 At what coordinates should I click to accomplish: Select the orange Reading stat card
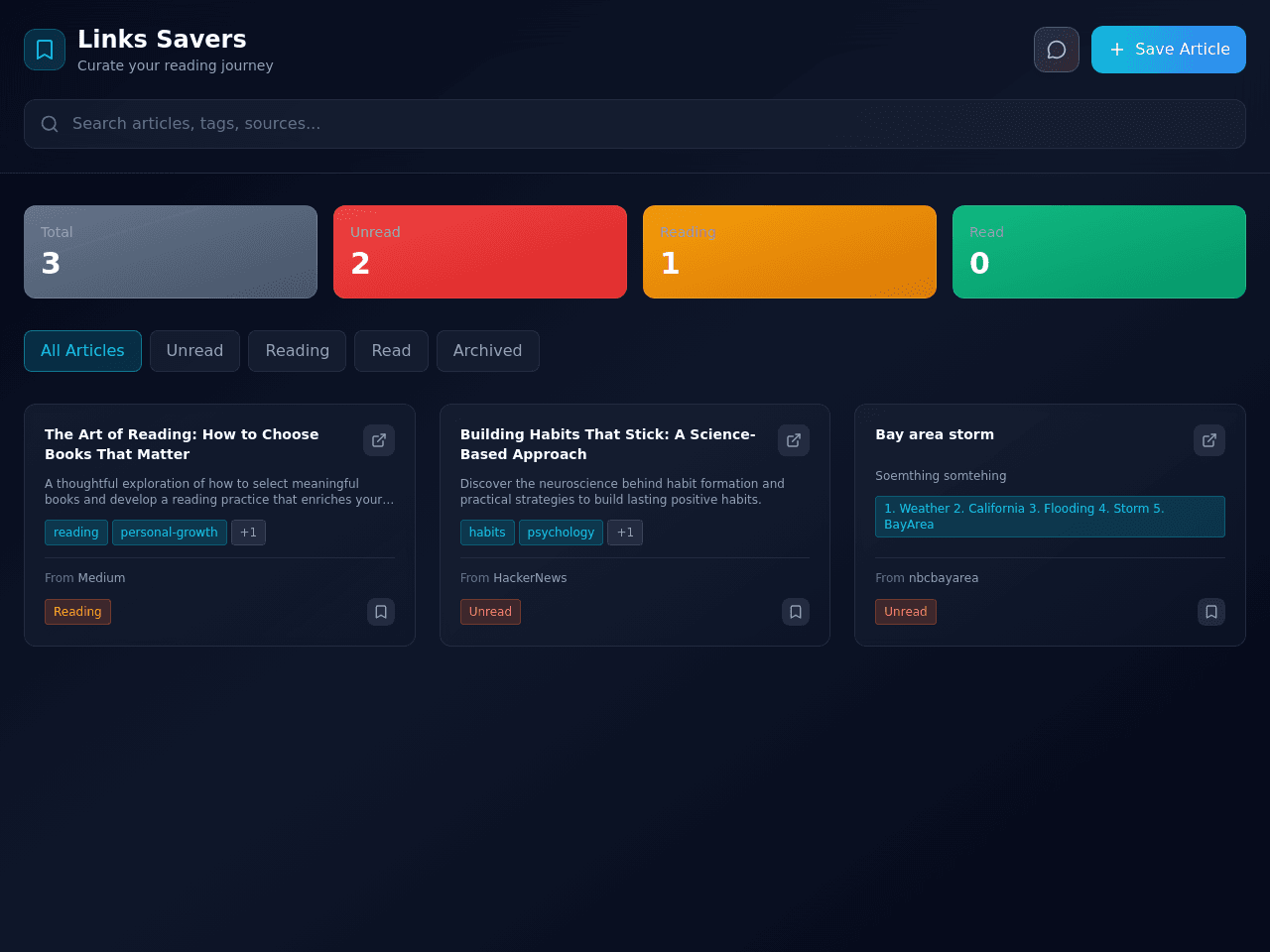(x=790, y=252)
